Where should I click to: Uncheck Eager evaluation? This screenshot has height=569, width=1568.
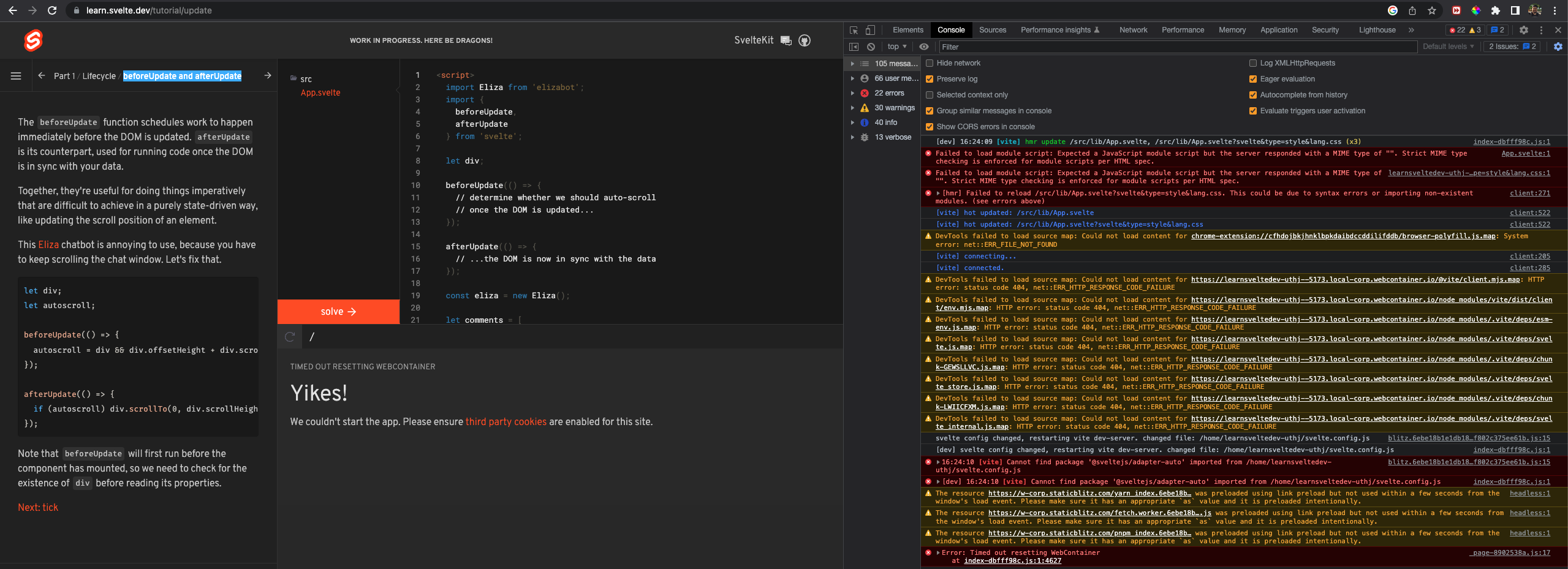click(1253, 79)
